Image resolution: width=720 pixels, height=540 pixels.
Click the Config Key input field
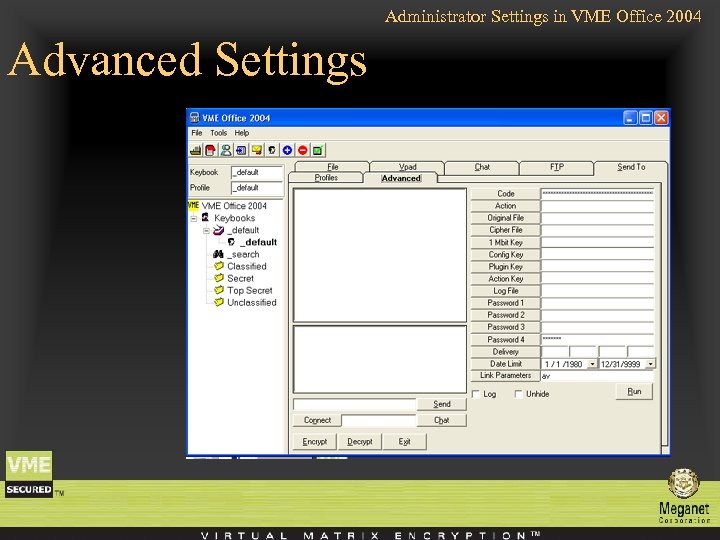click(597, 254)
